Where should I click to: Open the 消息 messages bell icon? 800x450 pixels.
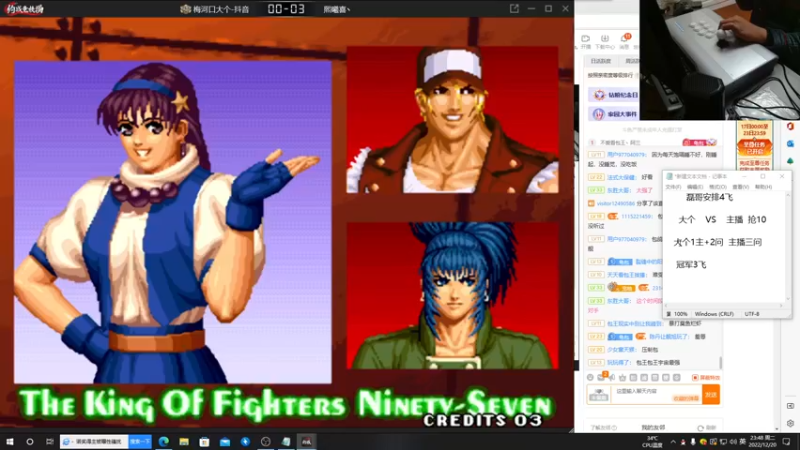click(x=624, y=42)
